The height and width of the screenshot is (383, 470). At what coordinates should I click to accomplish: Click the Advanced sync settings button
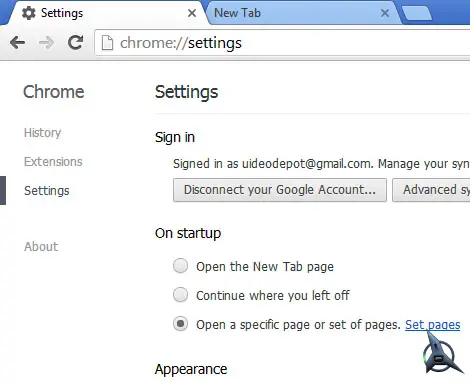coord(431,190)
